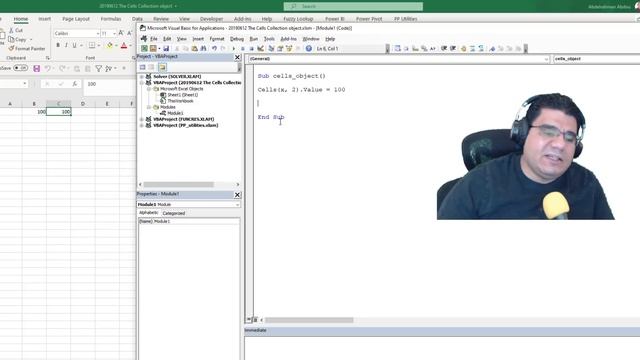
Task: Open the VBA Tools menu
Action: pos(269,39)
